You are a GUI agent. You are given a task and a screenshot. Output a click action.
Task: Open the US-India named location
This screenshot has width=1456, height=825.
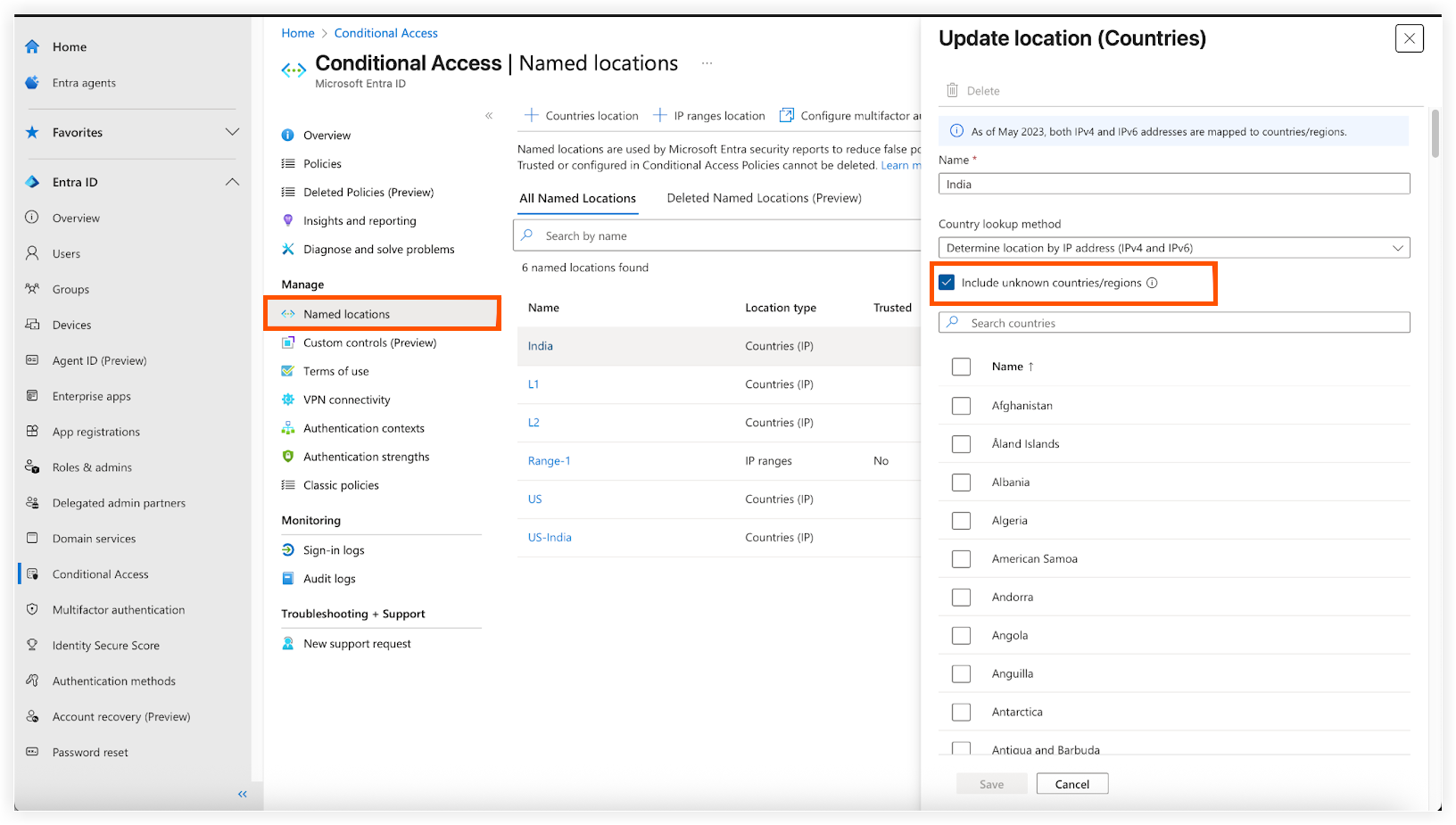coord(550,536)
